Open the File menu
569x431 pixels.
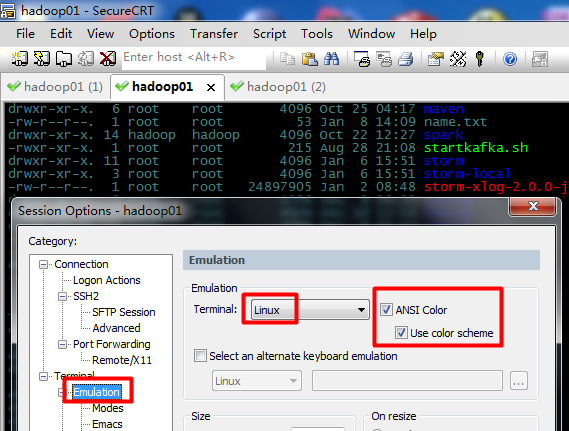coord(25,34)
